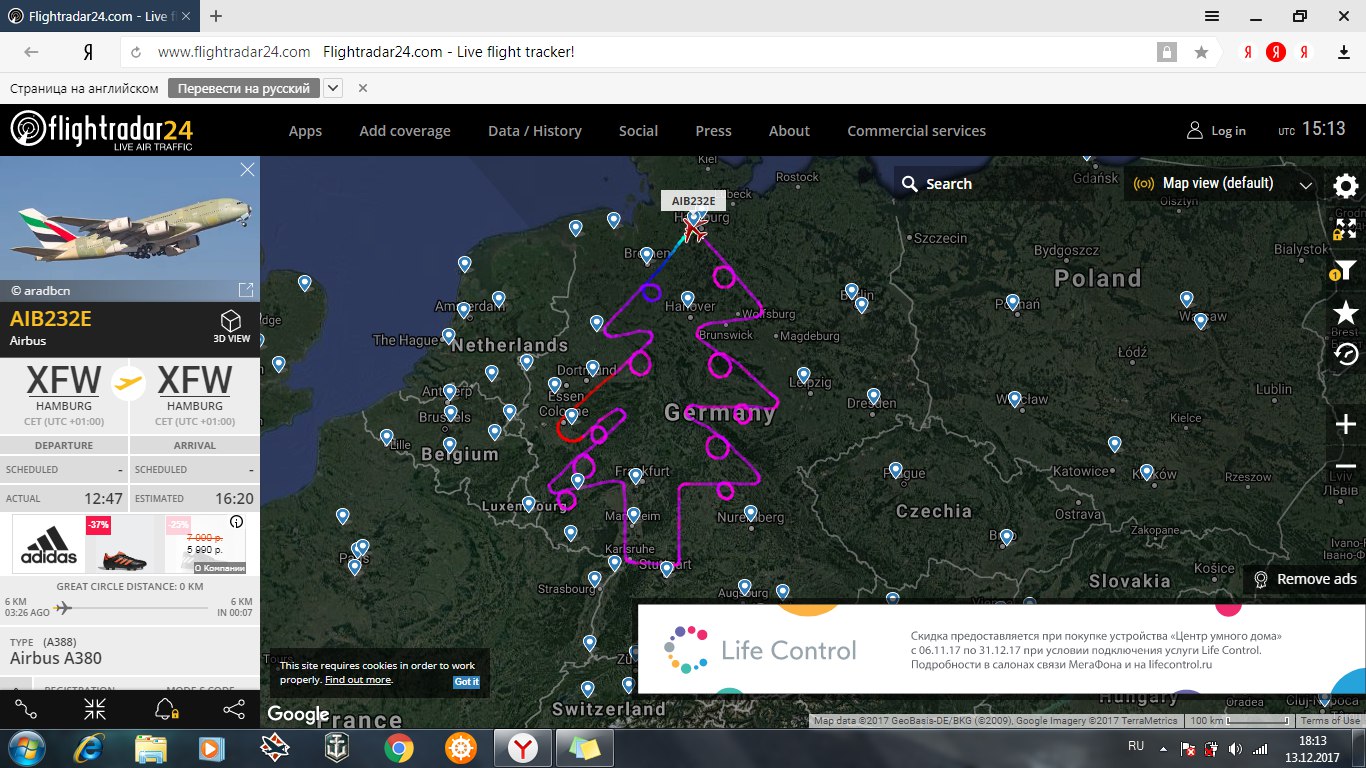The image size is (1366, 768).
Task: Dismiss the translation bar
Action: click(x=363, y=88)
